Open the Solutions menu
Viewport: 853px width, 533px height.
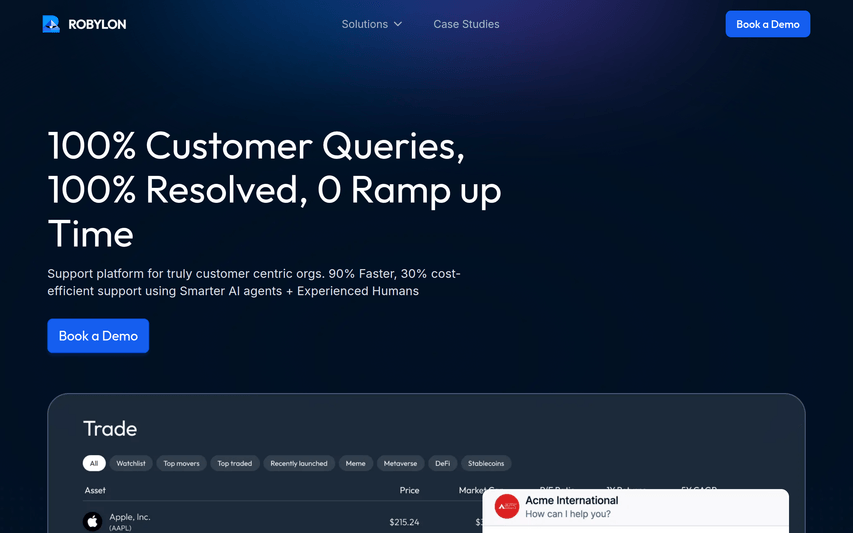(x=365, y=24)
